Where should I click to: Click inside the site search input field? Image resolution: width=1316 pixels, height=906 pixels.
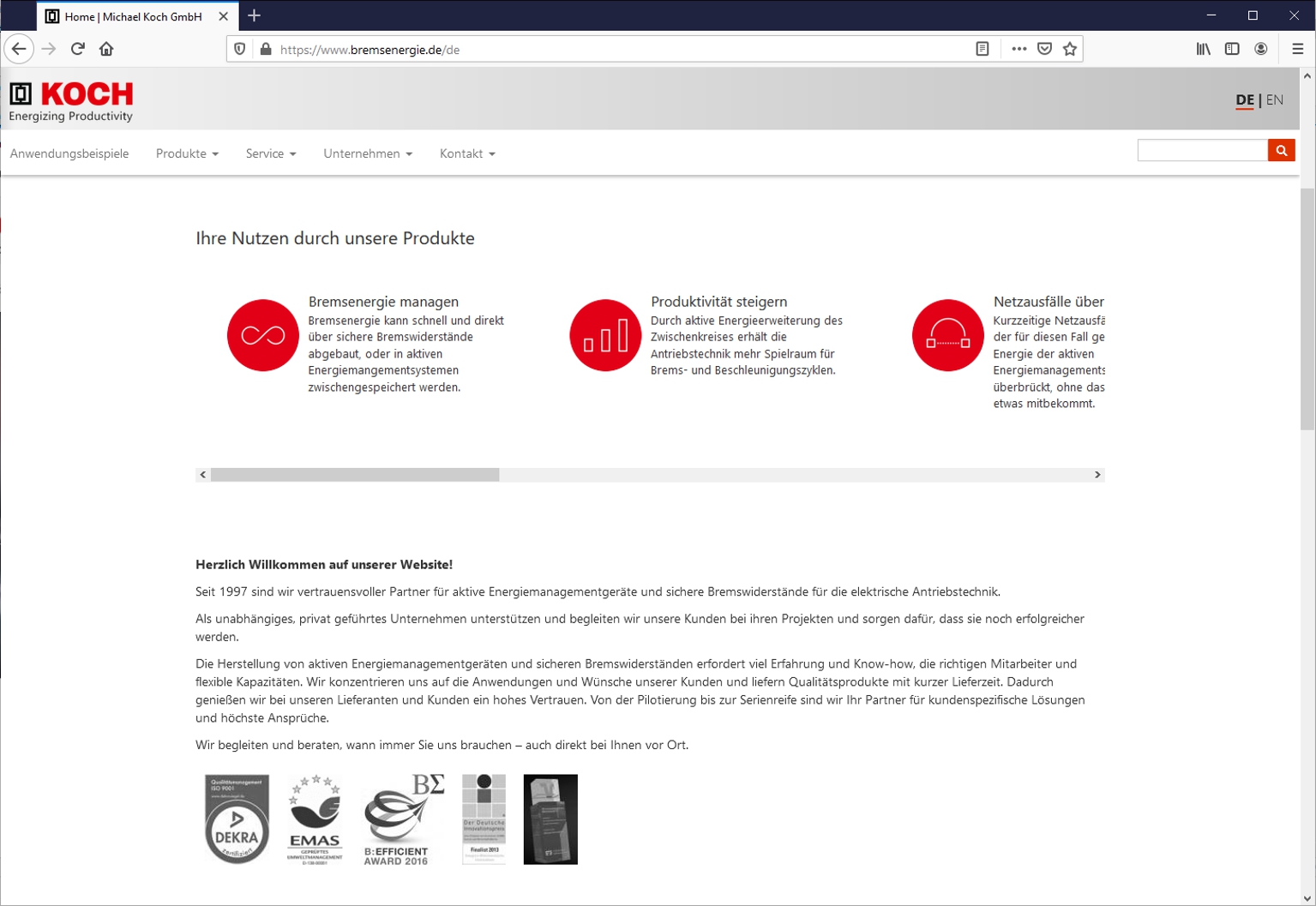click(1202, 149)
